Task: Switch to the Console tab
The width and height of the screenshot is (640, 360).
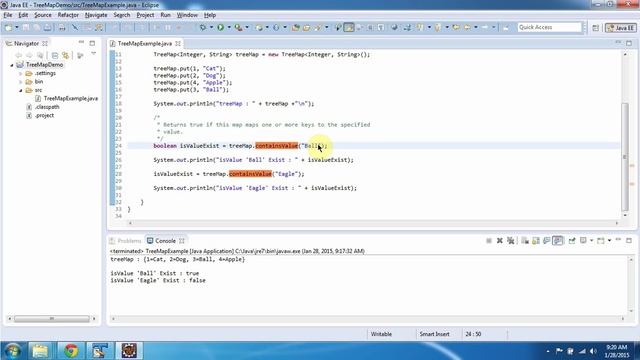Action: click(x=165, y=241)
